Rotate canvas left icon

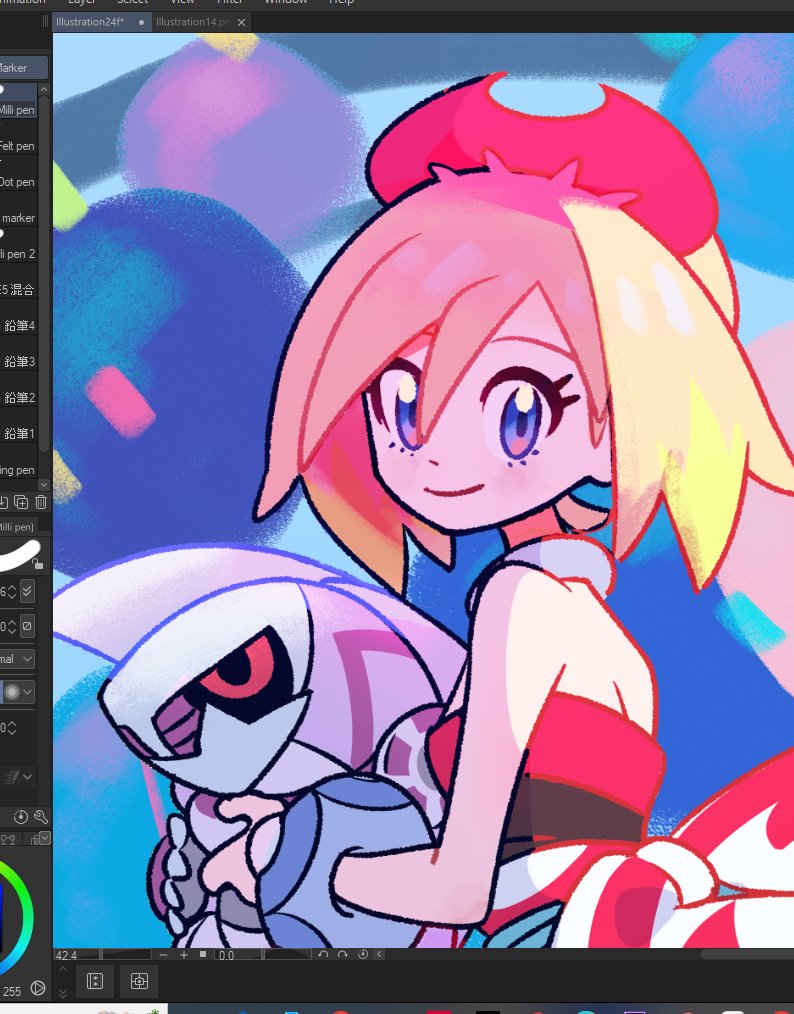[x=323, y=955]
